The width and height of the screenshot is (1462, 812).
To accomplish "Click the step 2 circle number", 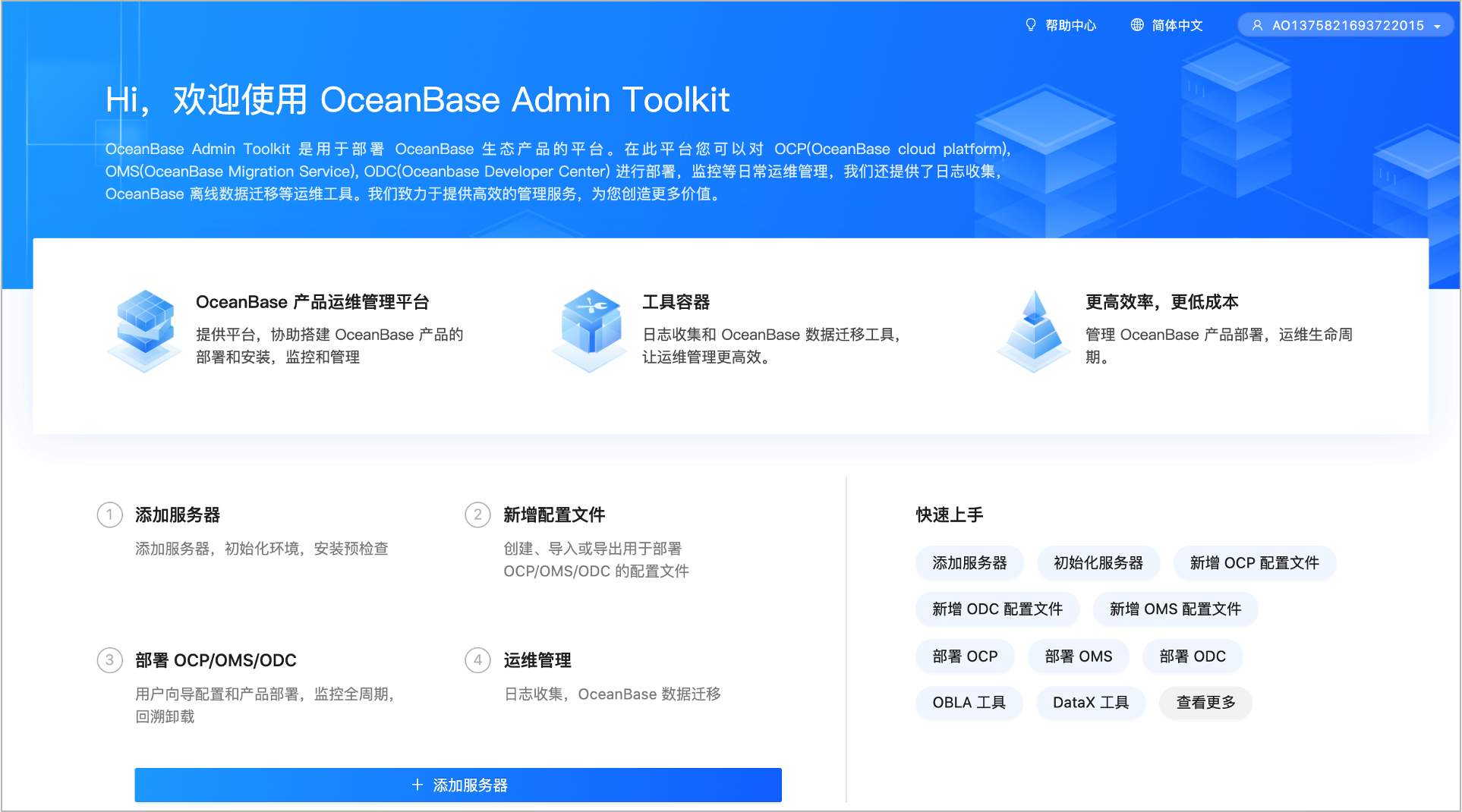I will (477, 515).
